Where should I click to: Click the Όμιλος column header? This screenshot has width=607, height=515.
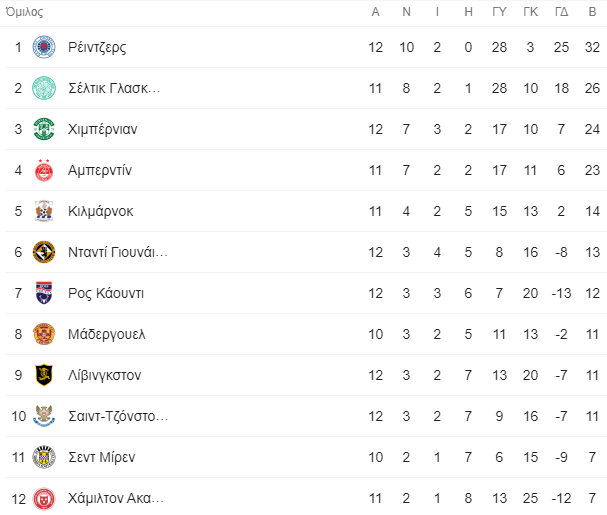pyautogui.click(x=24, y=12)
